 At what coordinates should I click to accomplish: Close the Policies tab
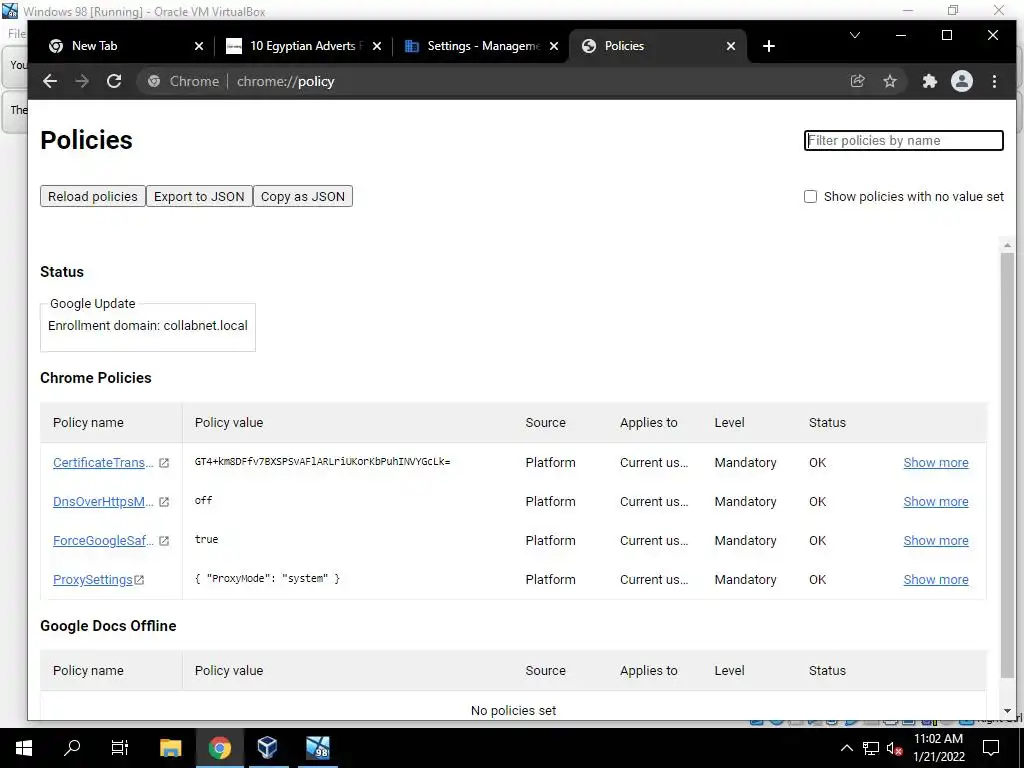731,46
